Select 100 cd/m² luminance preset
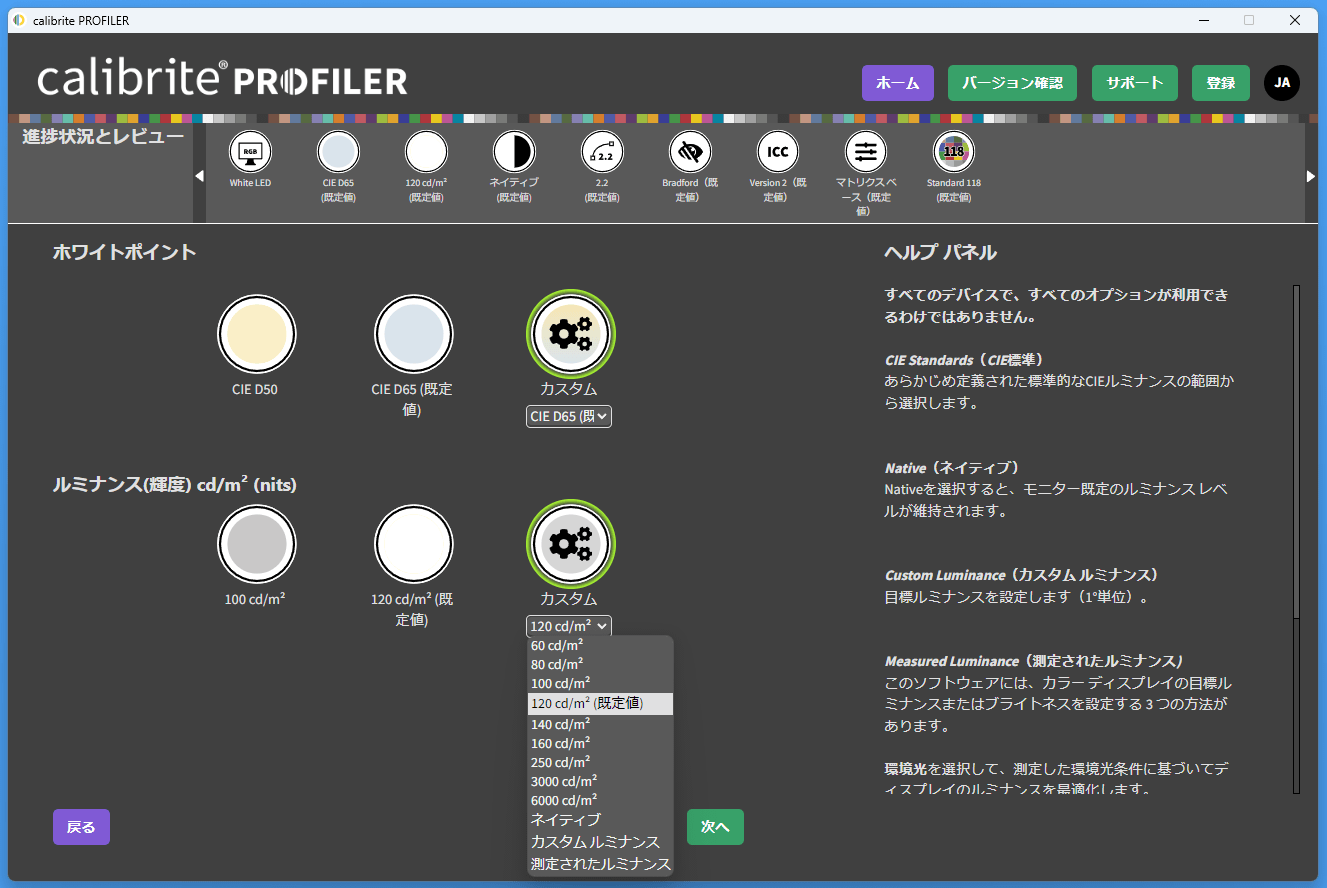The image size is (1327, 888). pyautogui.click(x=257, y=544)
